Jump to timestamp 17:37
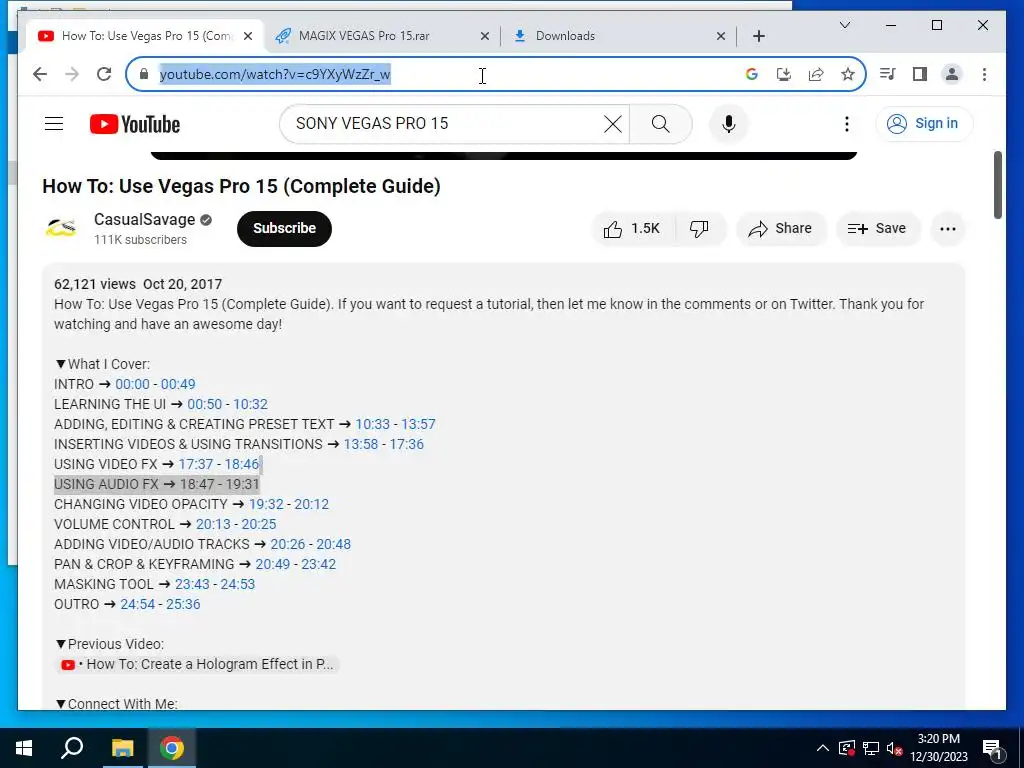 (196, 464)
